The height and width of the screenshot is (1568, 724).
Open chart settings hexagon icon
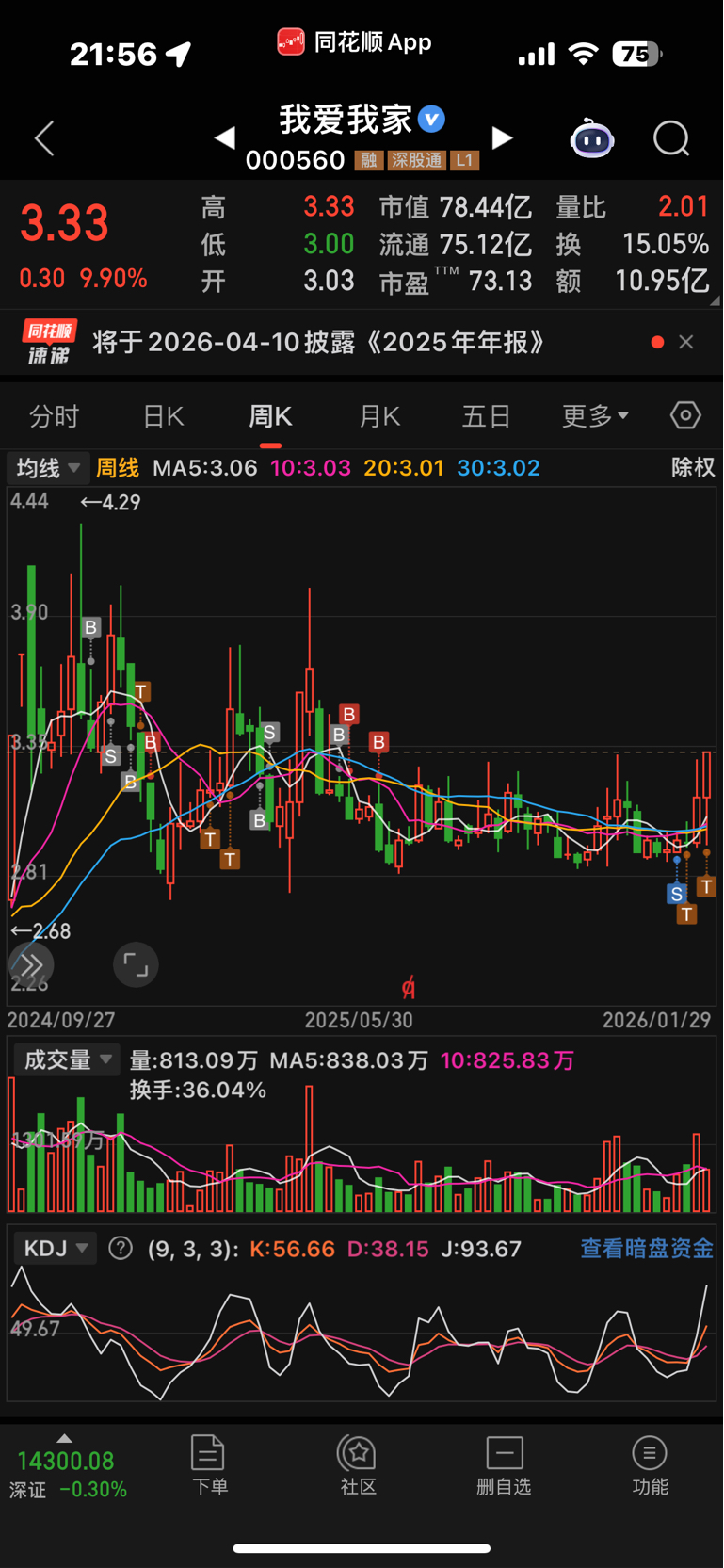point(685,415)
